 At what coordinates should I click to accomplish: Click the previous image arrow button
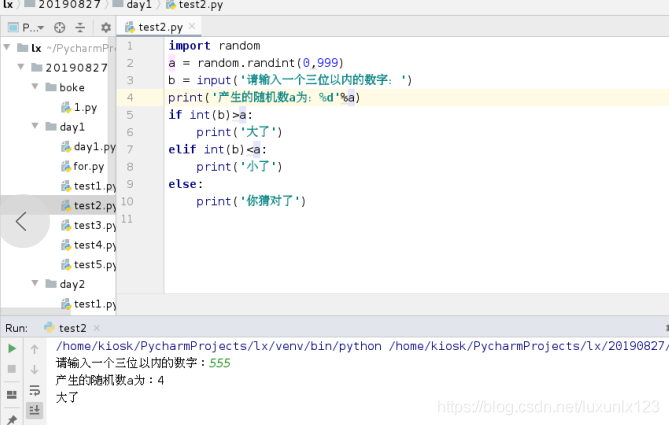(22, 221)
